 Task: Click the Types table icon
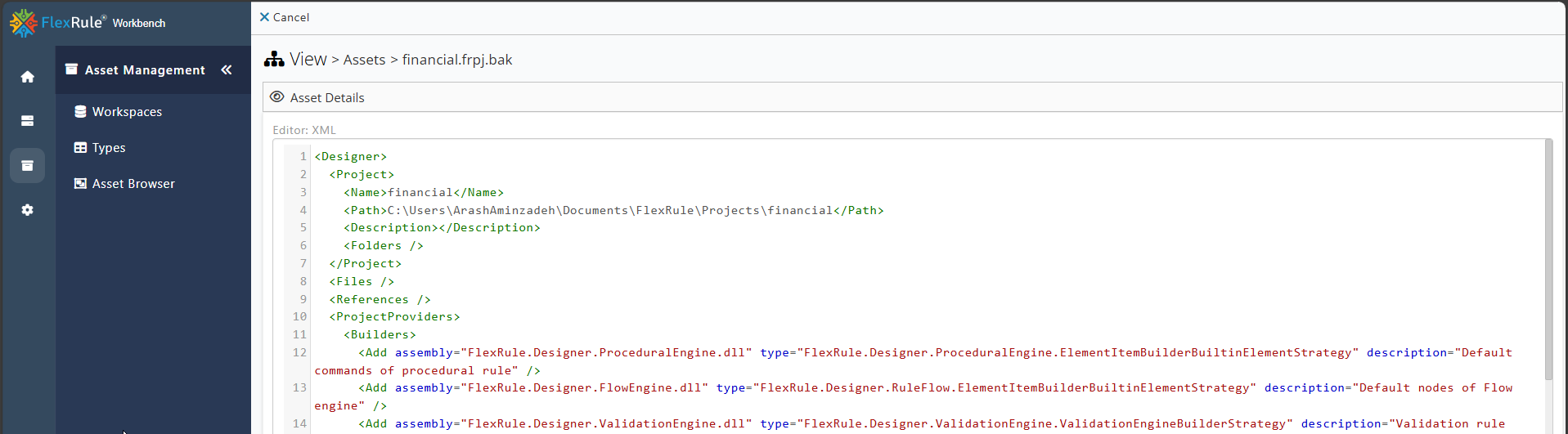(80, 148)
